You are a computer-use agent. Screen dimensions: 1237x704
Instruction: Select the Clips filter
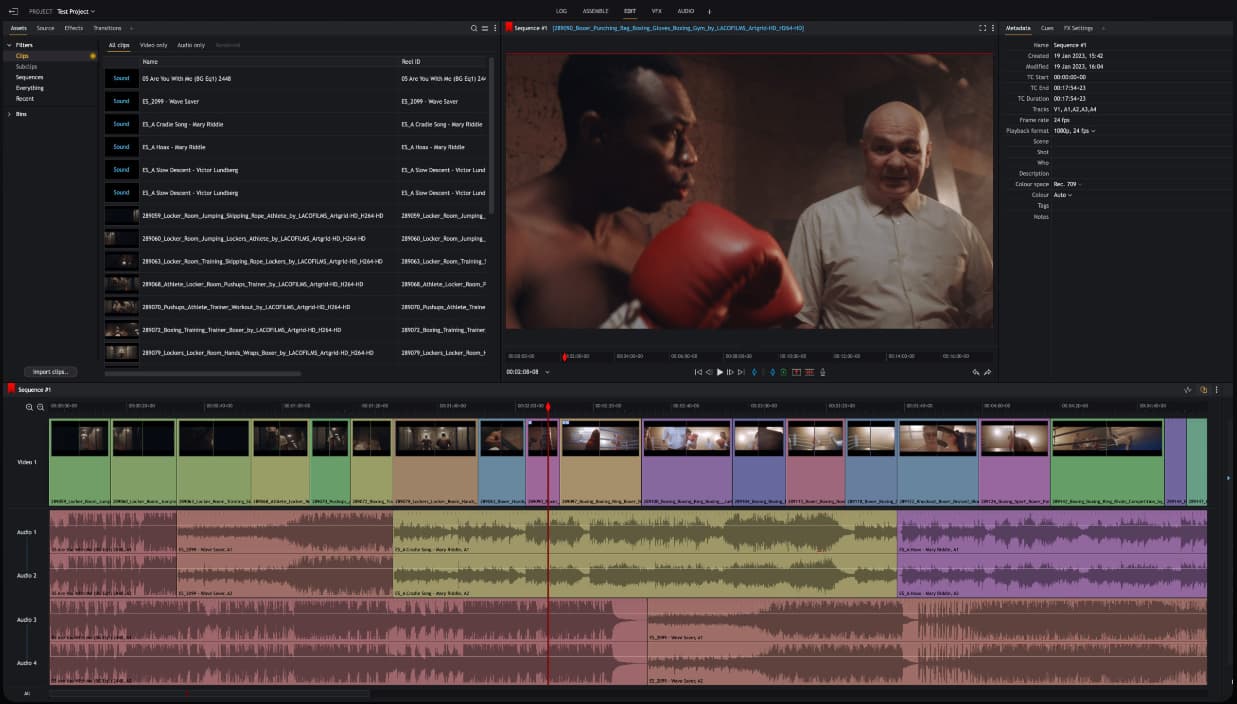22,56
